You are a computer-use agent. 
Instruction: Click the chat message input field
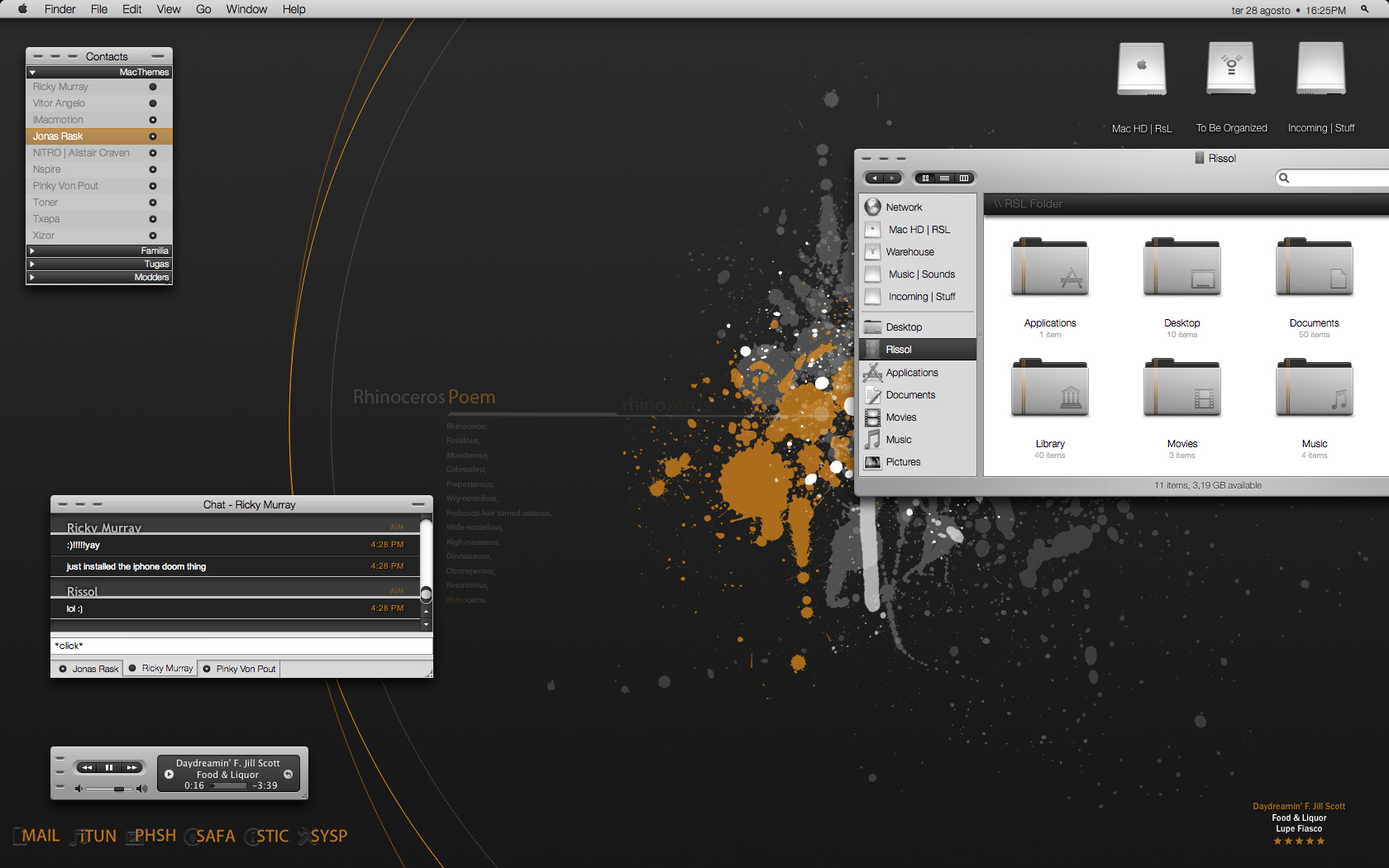(x=241, y=646)
